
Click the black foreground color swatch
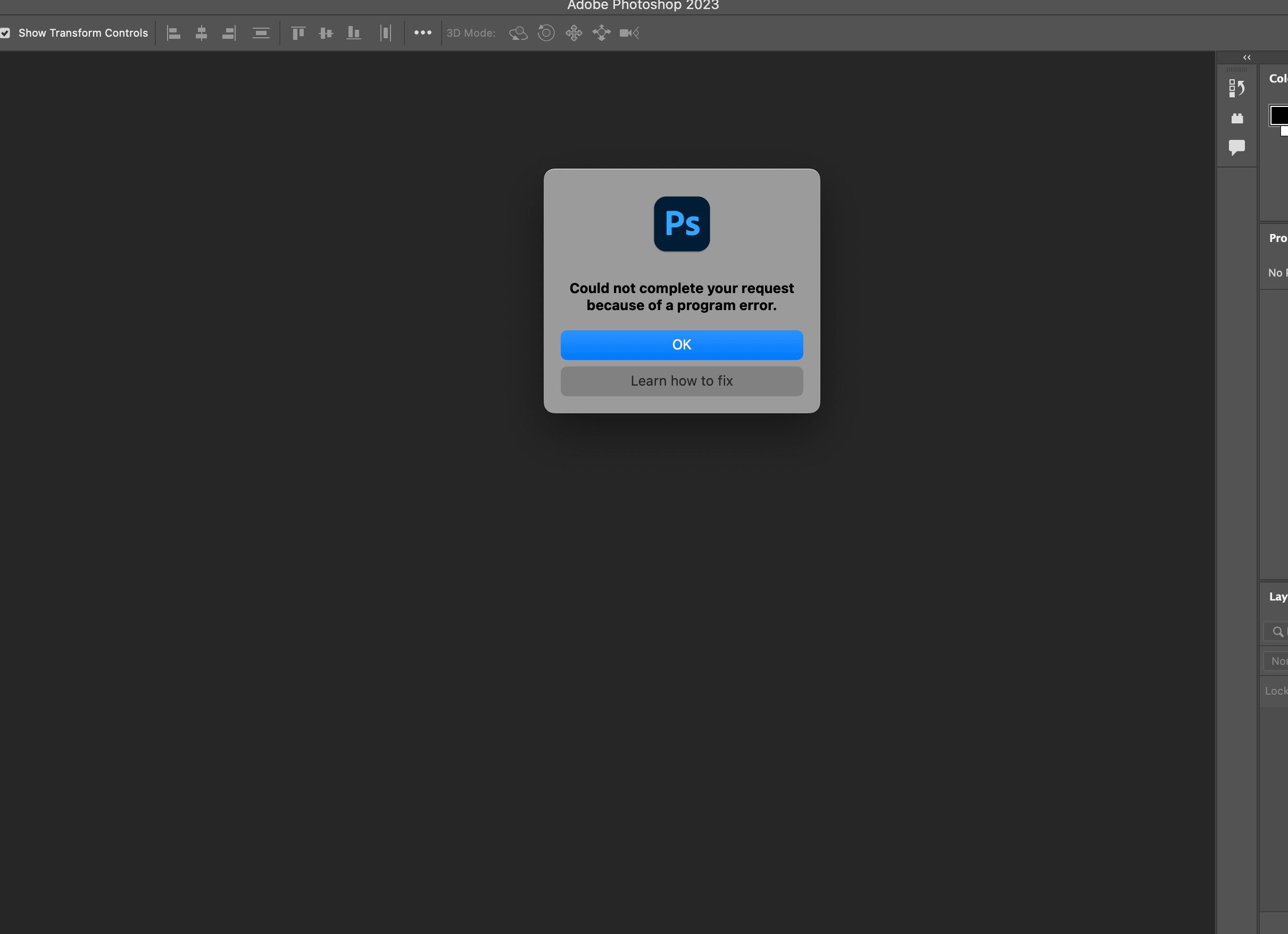pos(1279,115)
